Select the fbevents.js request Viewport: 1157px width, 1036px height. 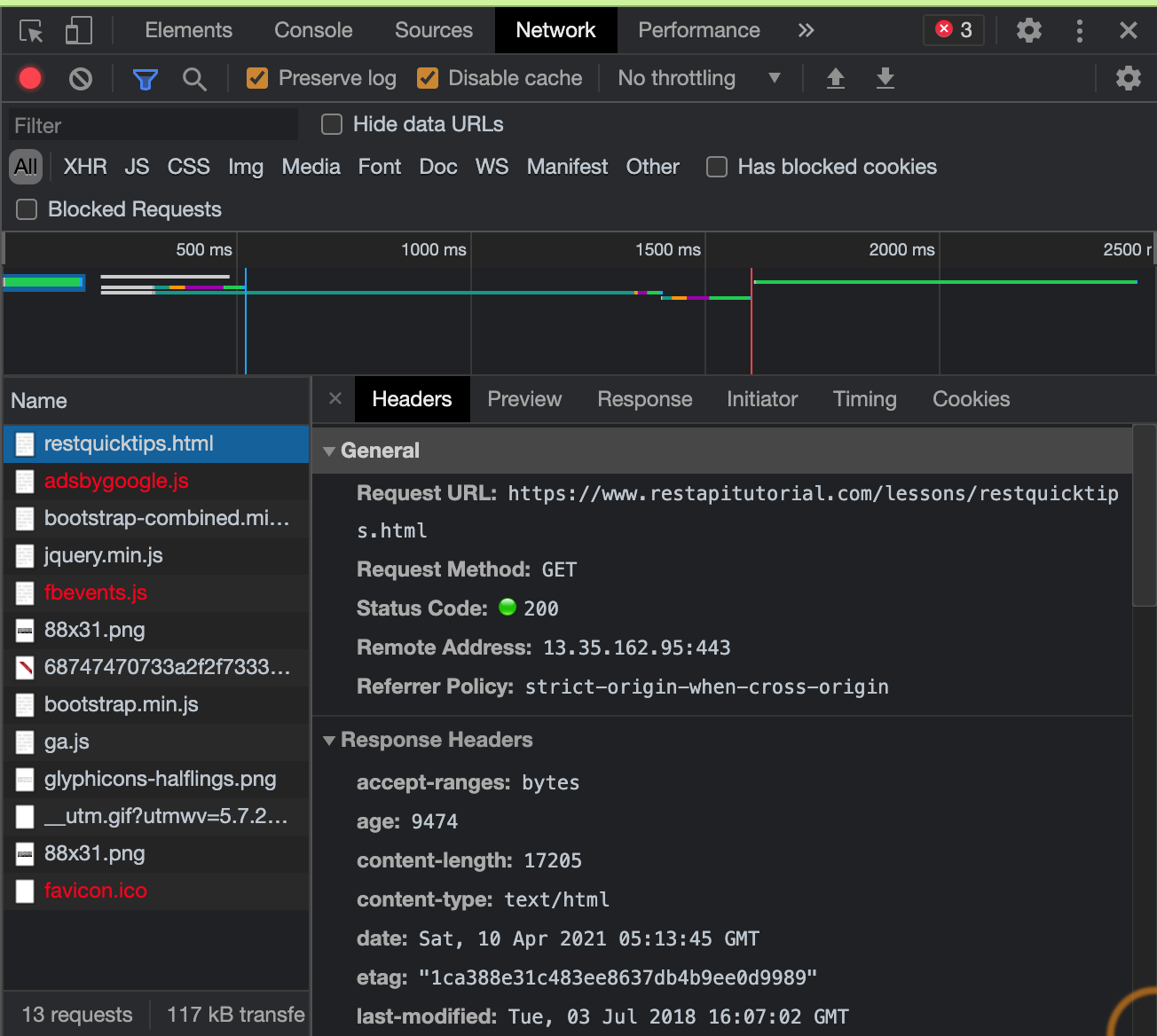coord(156,593)
